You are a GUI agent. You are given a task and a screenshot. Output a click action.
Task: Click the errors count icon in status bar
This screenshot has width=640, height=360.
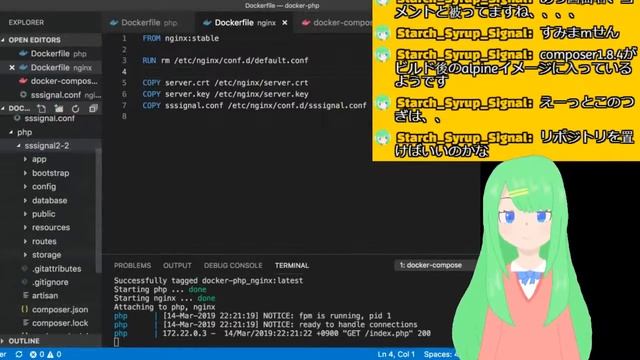tap(33, 354)
